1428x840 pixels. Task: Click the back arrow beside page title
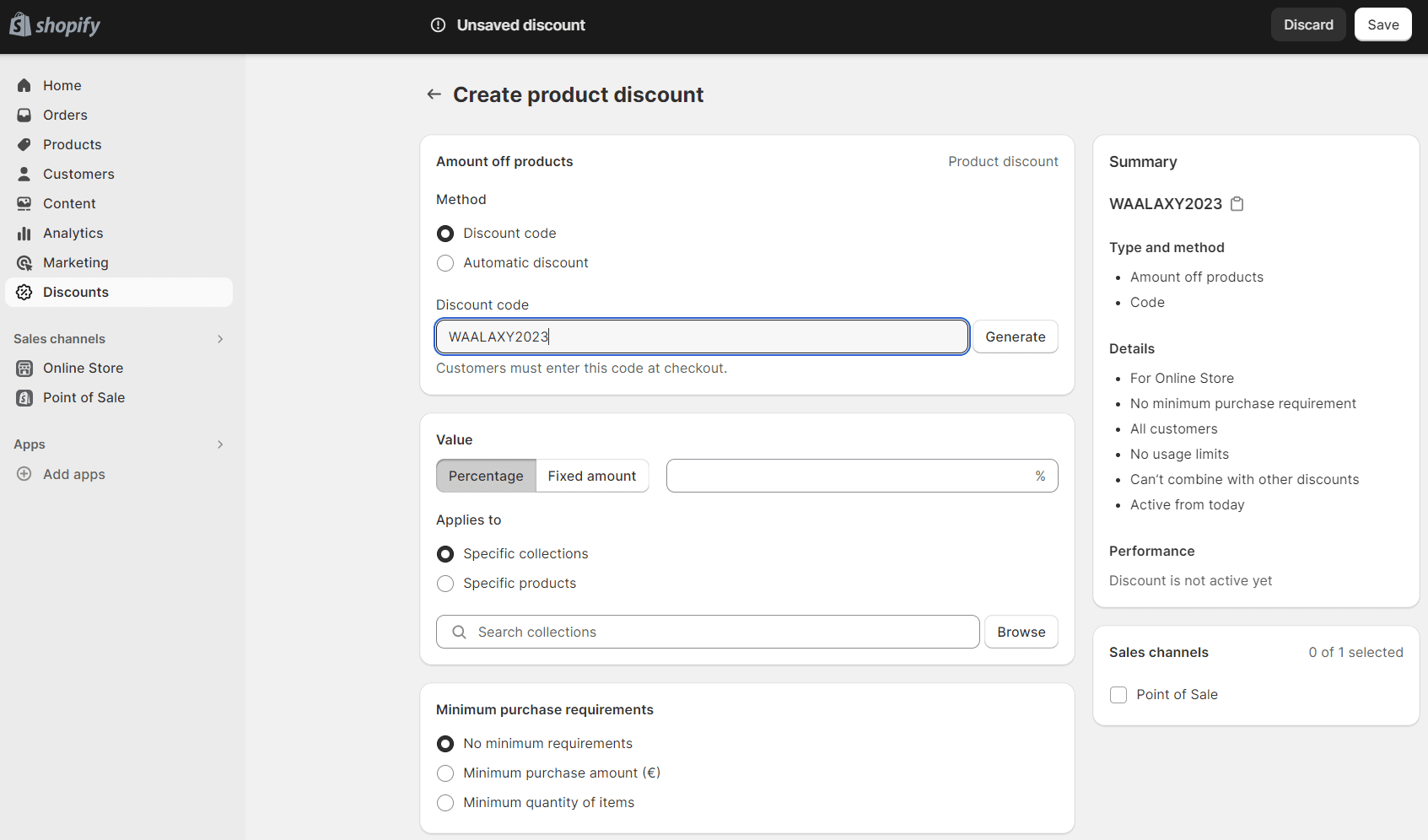[x=434, y=94]
